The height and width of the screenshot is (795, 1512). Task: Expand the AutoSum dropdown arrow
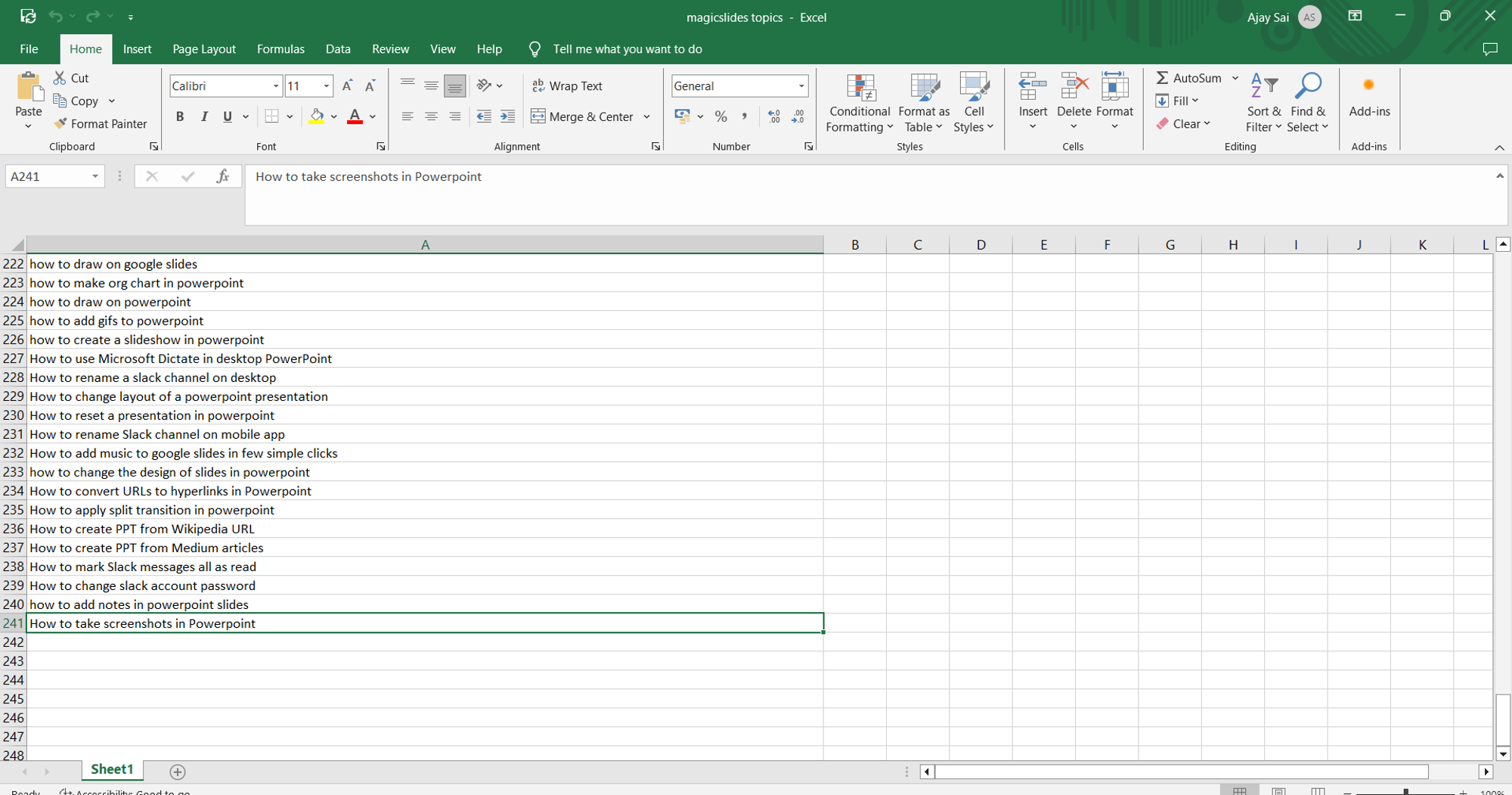(x=1235, y=78)
